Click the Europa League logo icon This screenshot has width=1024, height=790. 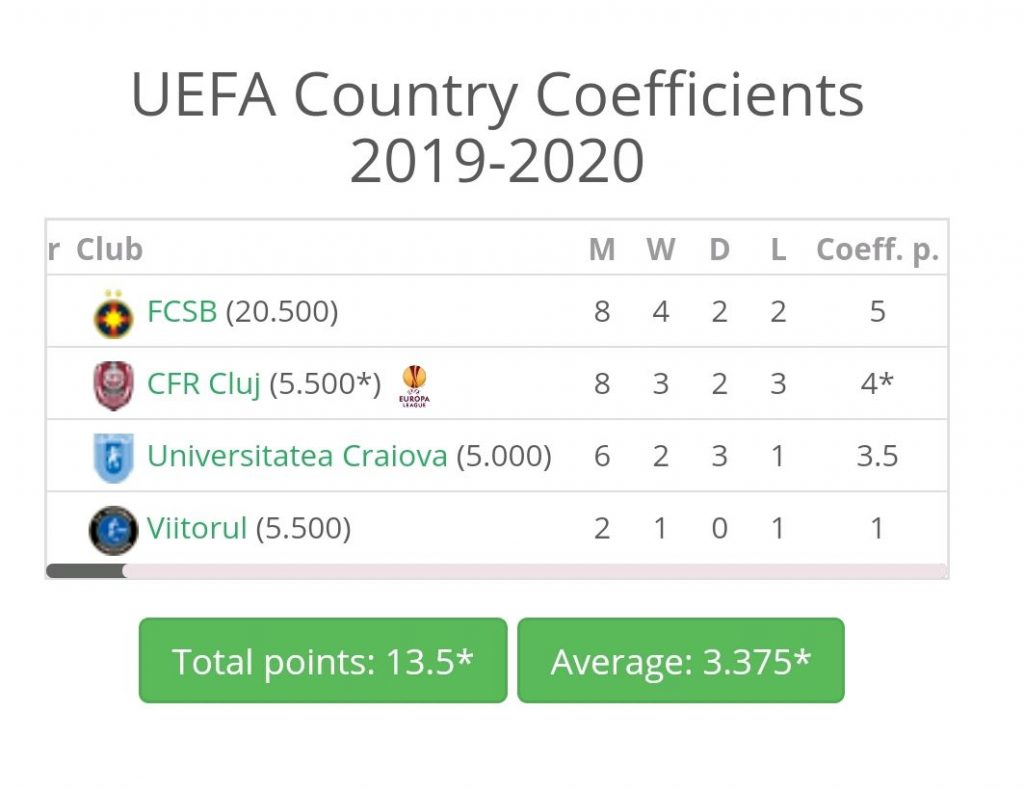414,385
